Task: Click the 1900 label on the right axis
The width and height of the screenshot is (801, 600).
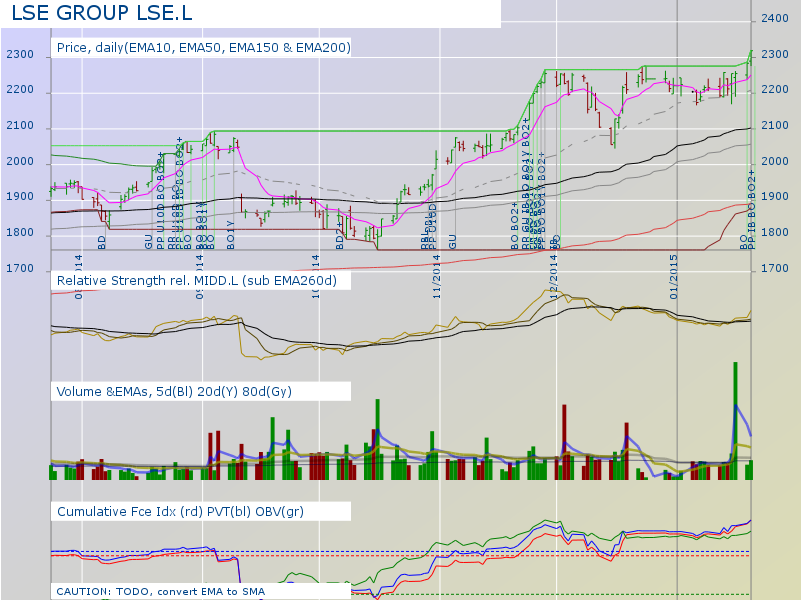Action: coord(774,196)
